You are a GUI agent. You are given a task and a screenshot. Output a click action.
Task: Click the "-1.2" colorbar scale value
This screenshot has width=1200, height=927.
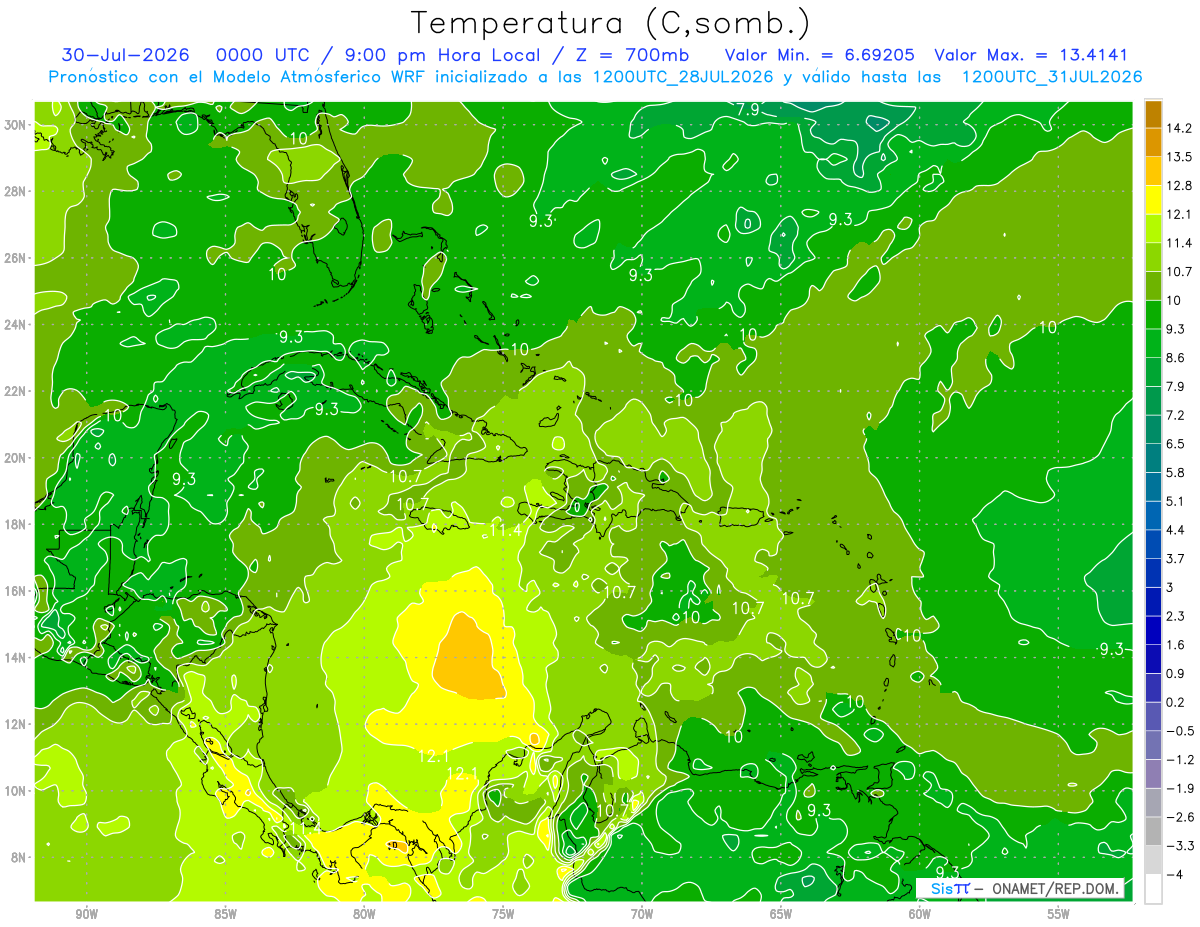1181,759
